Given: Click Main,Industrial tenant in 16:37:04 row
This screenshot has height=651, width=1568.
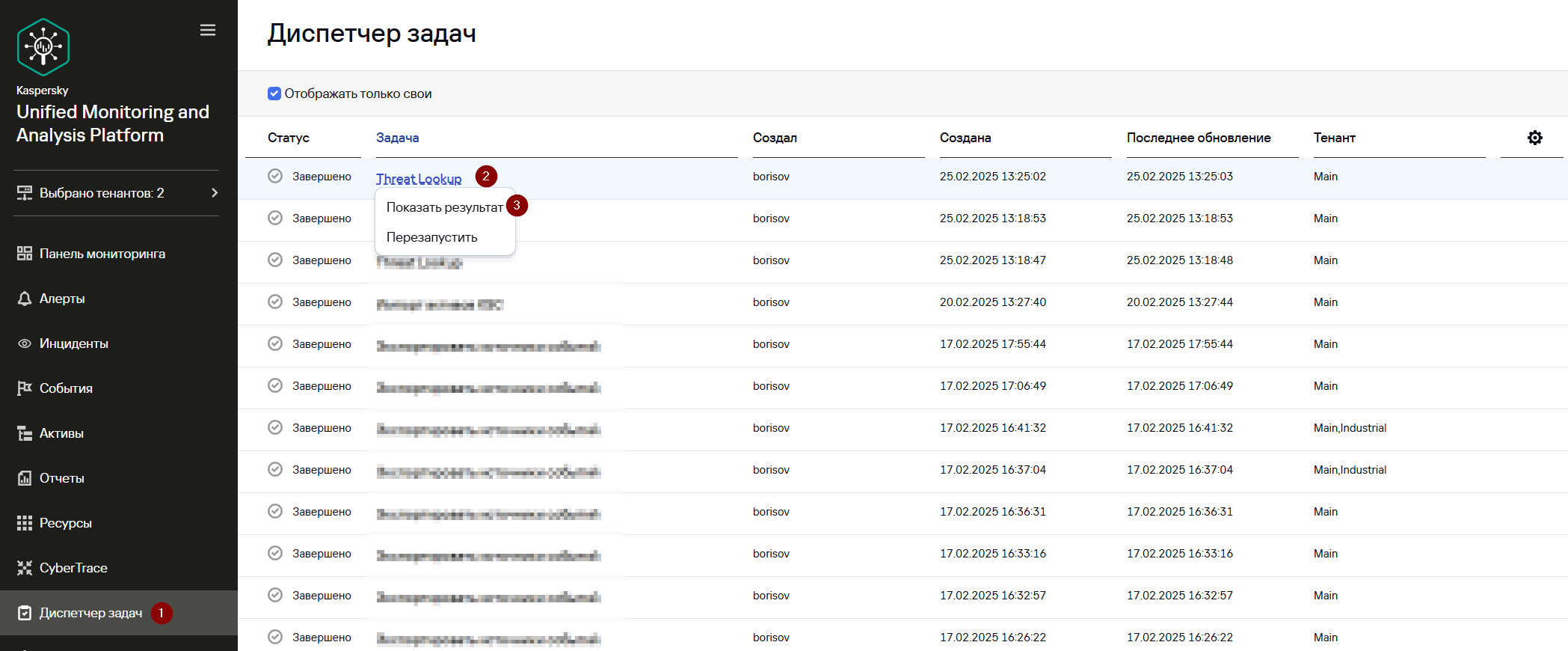Looking at the screenshot, I should (x=1350, y=470).
